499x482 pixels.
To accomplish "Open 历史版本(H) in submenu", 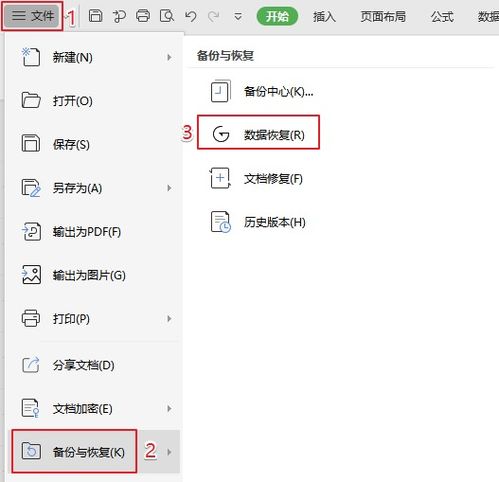I will click(274, 222).
